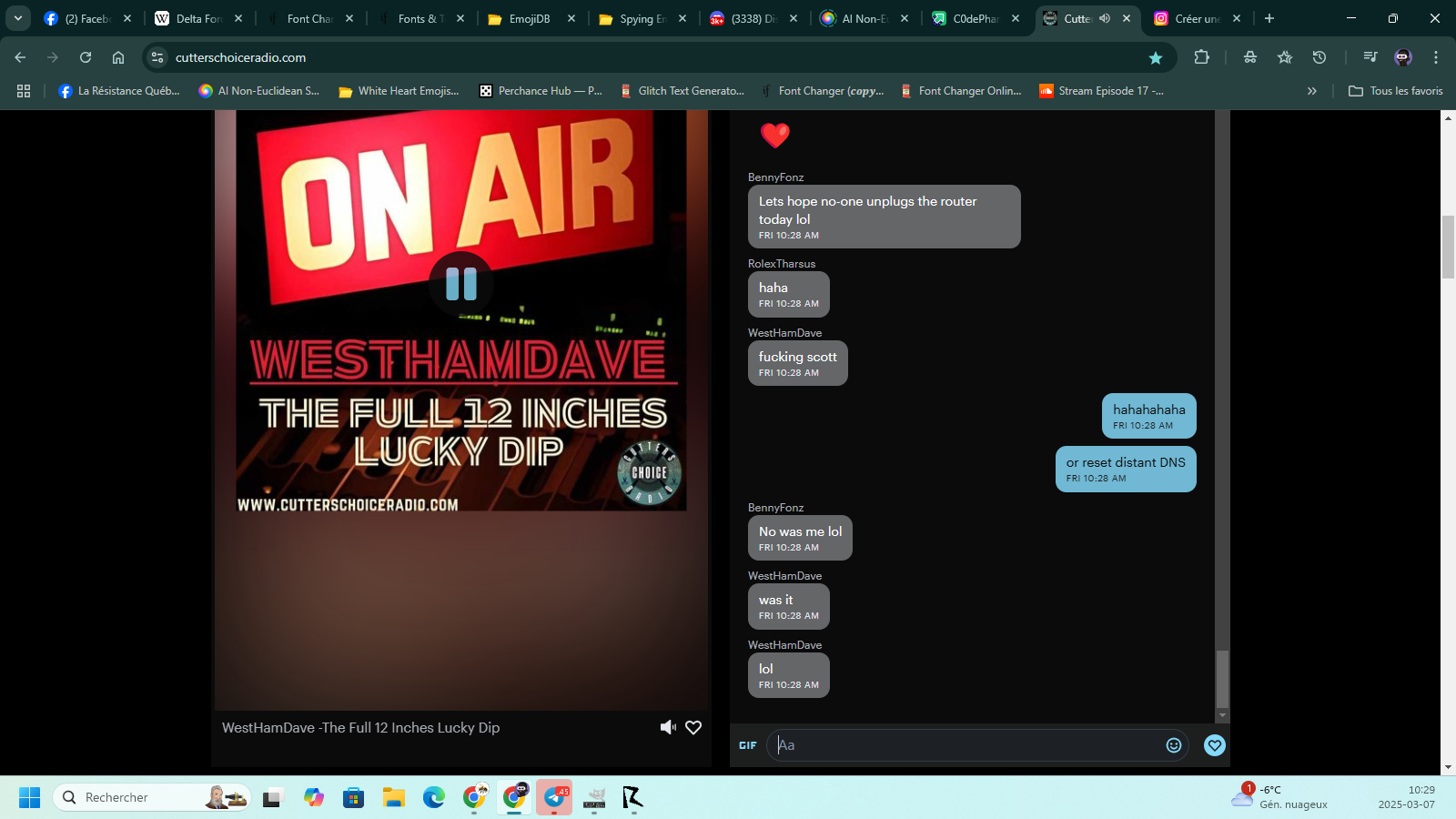Pause the radio stream playback

pos(461,284)
